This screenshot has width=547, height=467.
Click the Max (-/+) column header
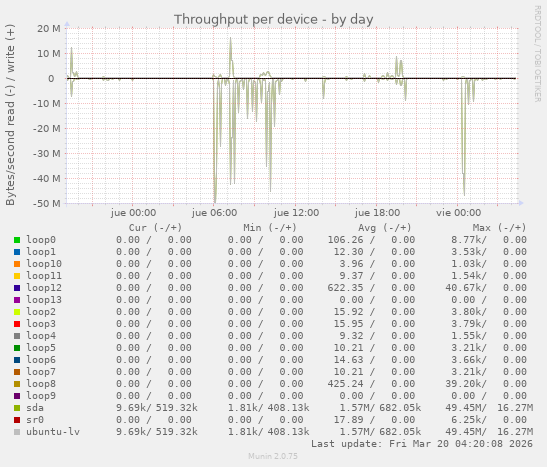pos(499,228)
